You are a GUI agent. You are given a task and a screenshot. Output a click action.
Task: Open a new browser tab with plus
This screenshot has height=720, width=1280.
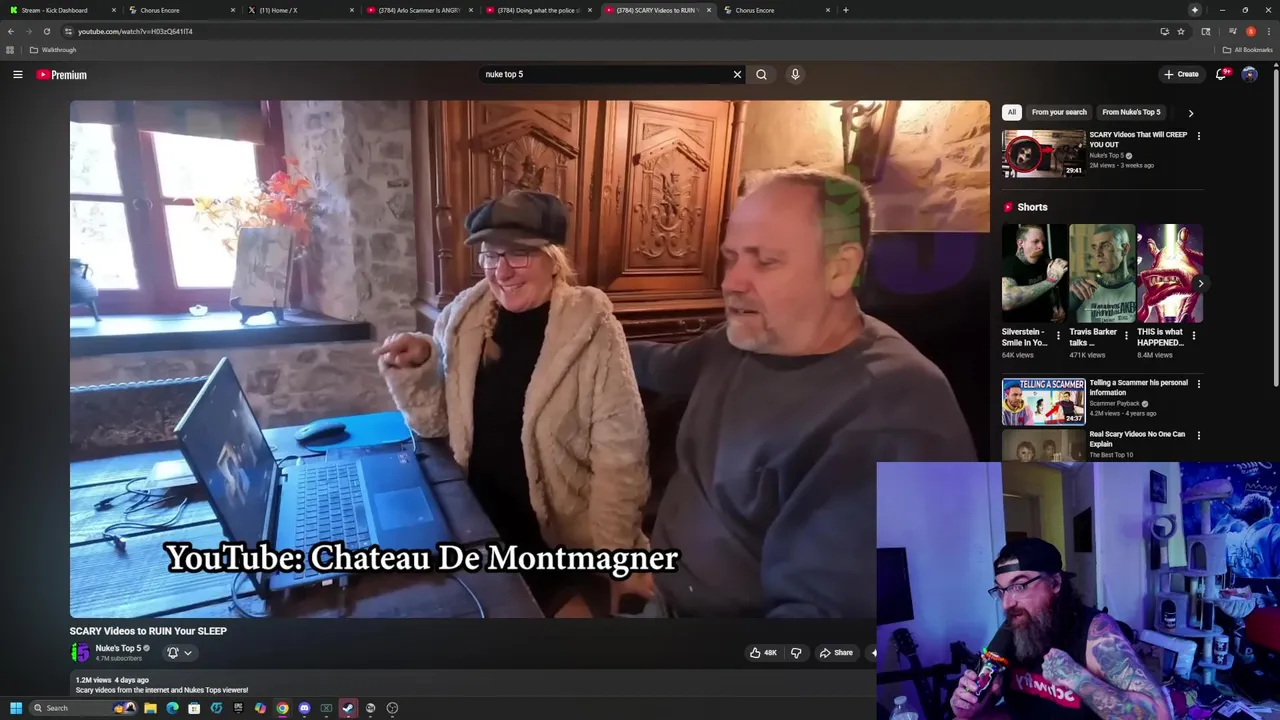point(846,10)
